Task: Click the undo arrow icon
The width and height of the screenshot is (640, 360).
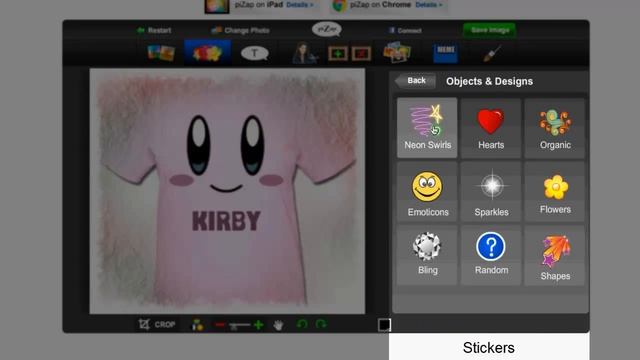Action: coord(302,324)
